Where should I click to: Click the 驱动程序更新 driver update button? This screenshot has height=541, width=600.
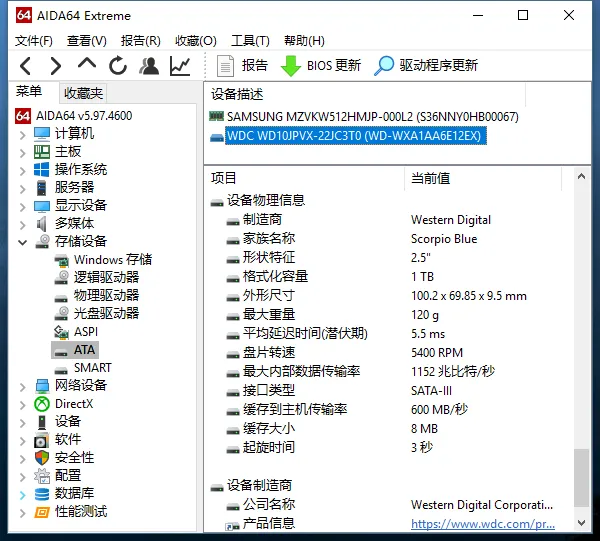426,66
